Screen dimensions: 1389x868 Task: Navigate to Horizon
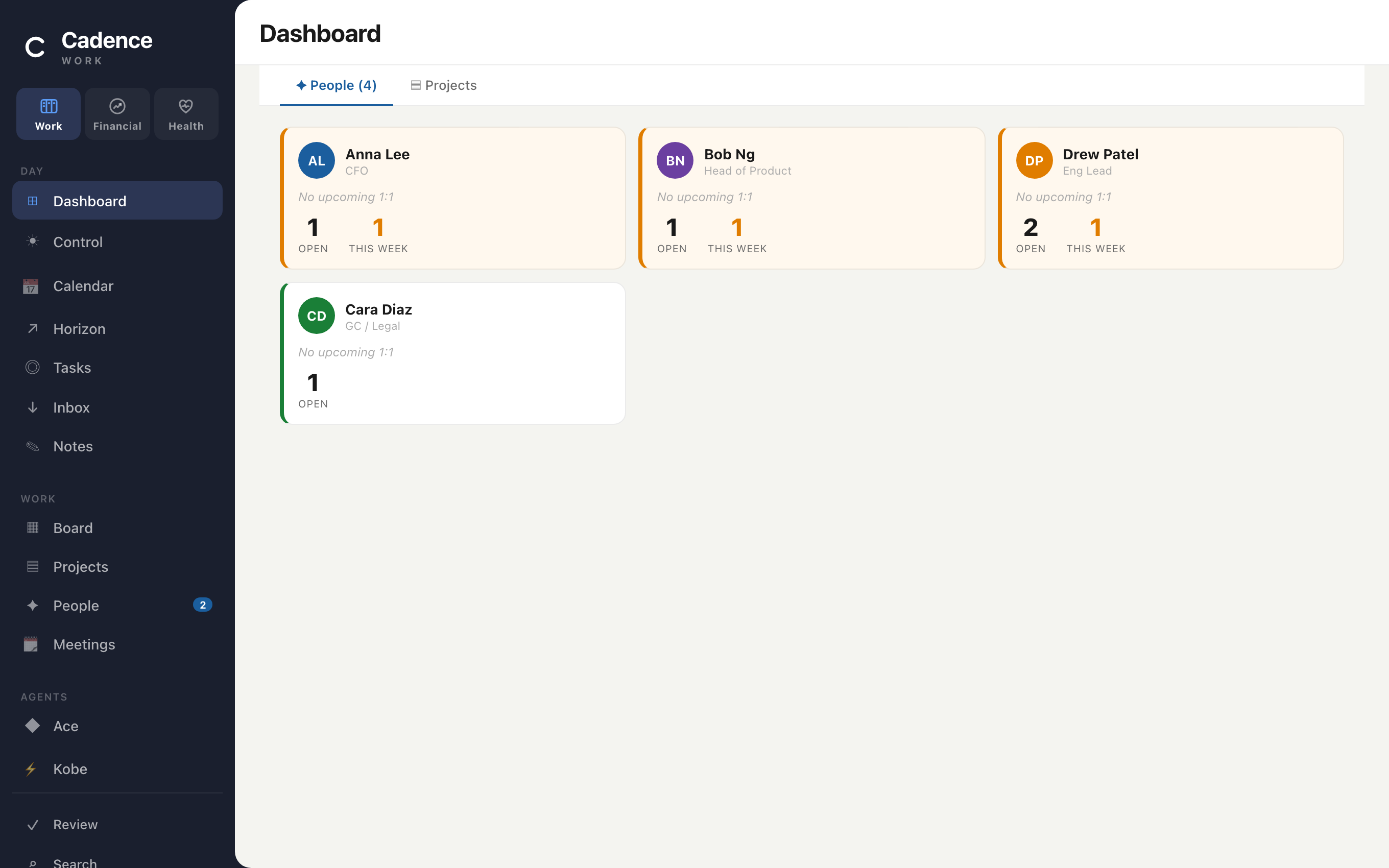(x=117, y=328)
